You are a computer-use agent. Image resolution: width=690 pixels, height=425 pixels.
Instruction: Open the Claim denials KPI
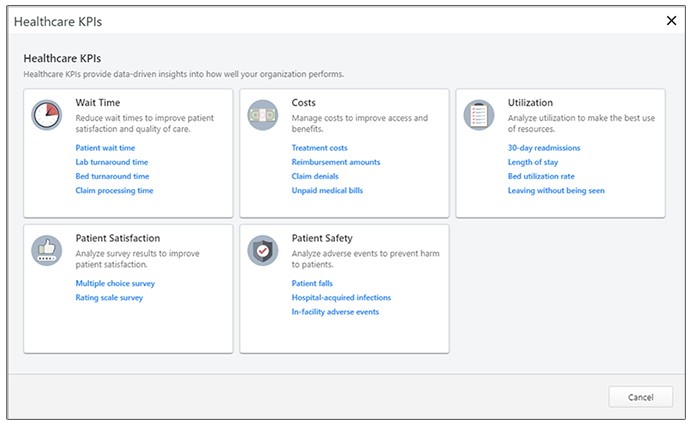(x=315, y=176)
